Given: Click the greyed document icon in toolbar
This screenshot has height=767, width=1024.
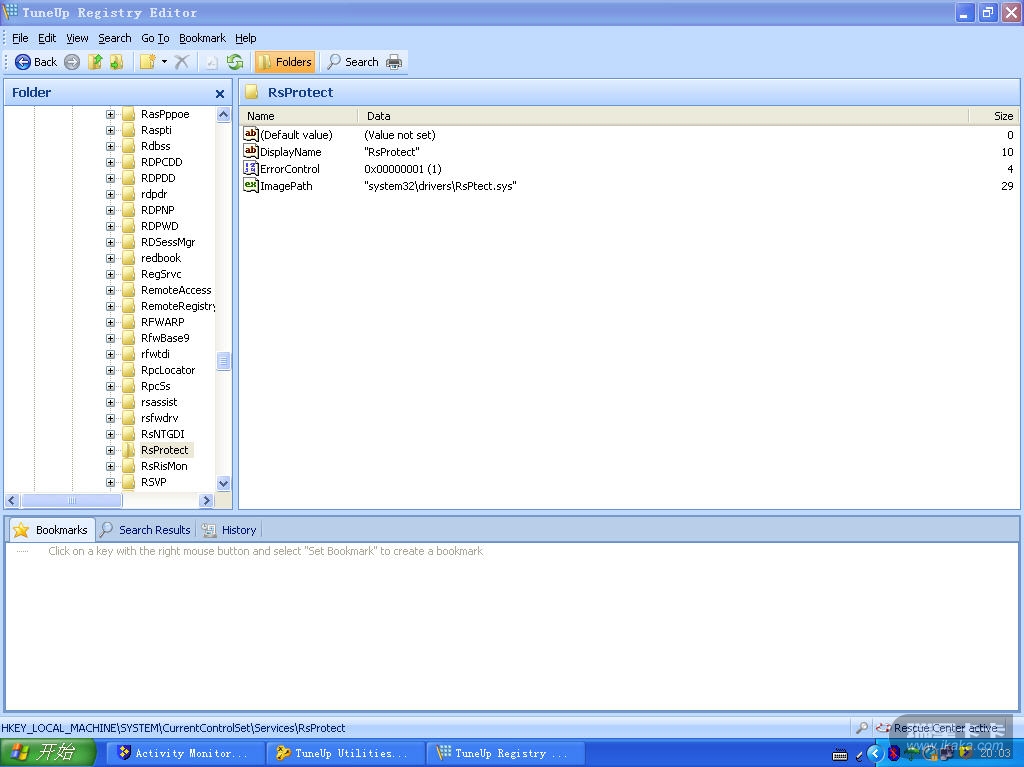Looking at the screenshot, I should pyautogui.click(x=211, y=62).
